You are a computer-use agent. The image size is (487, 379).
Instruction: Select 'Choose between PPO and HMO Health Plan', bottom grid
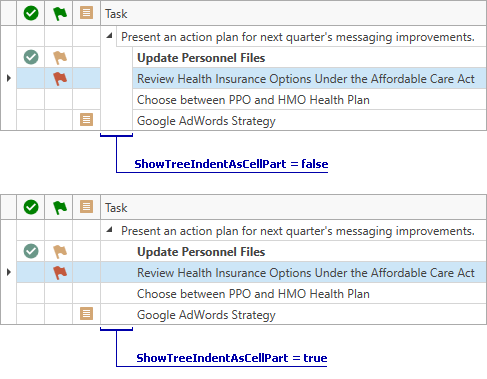(253, 294)
